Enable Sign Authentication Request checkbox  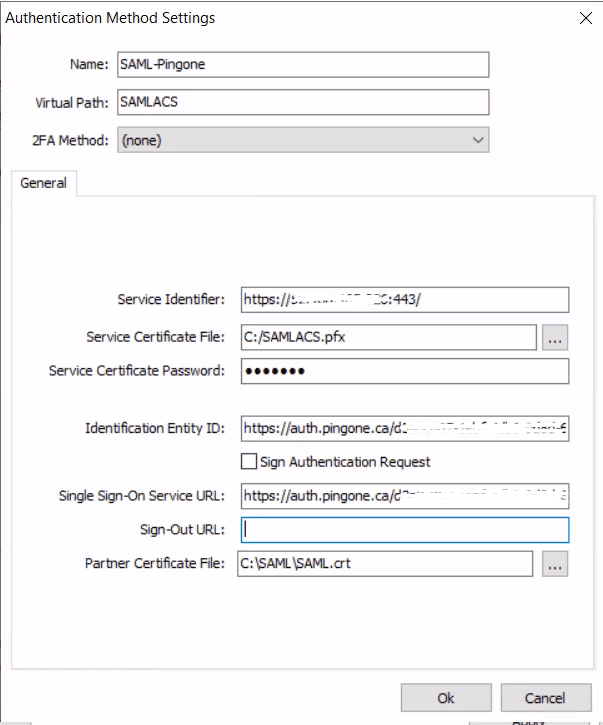click(x=249, y=461)
